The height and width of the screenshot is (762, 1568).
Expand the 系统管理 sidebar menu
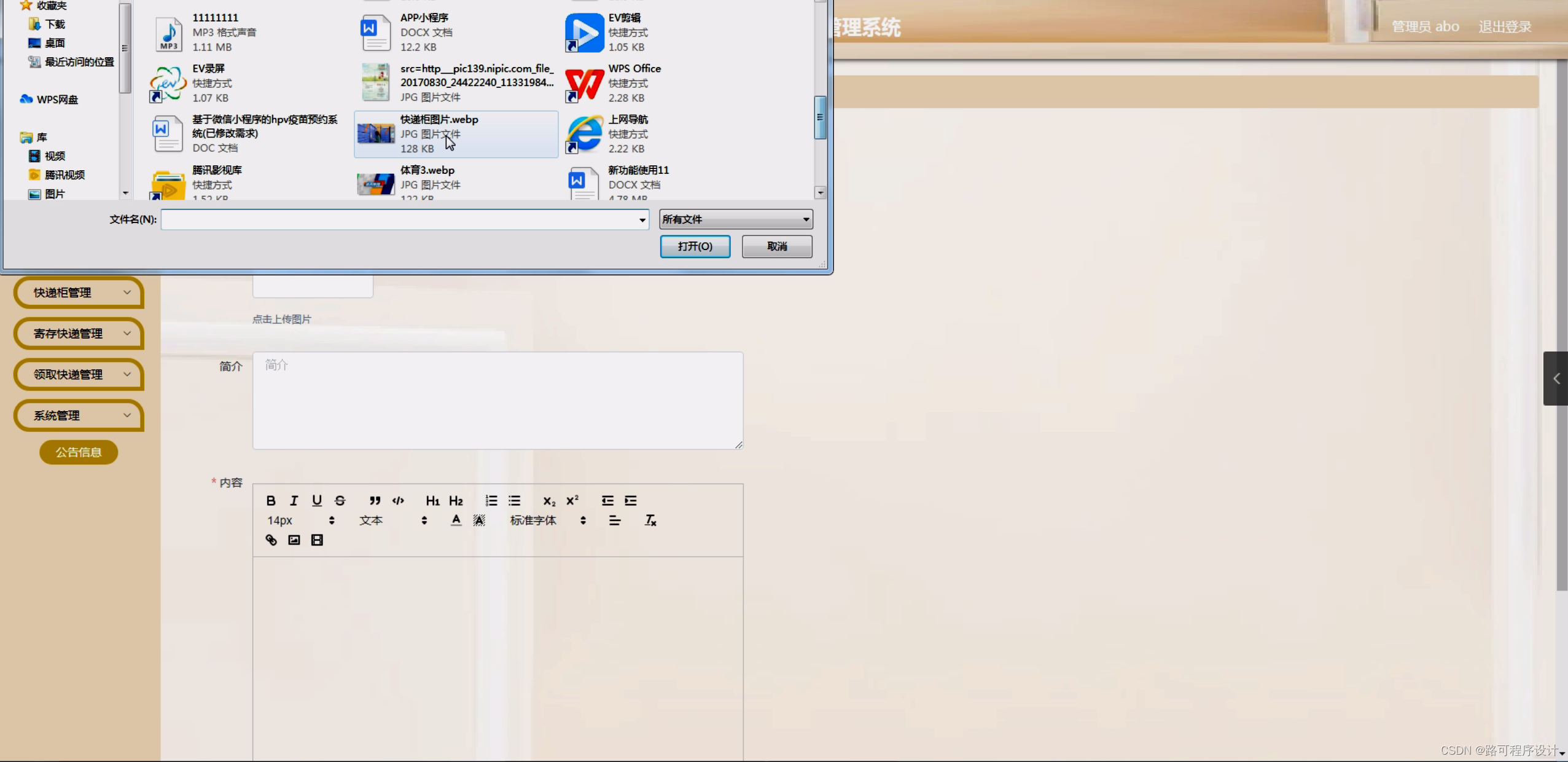tap(78, 415)
